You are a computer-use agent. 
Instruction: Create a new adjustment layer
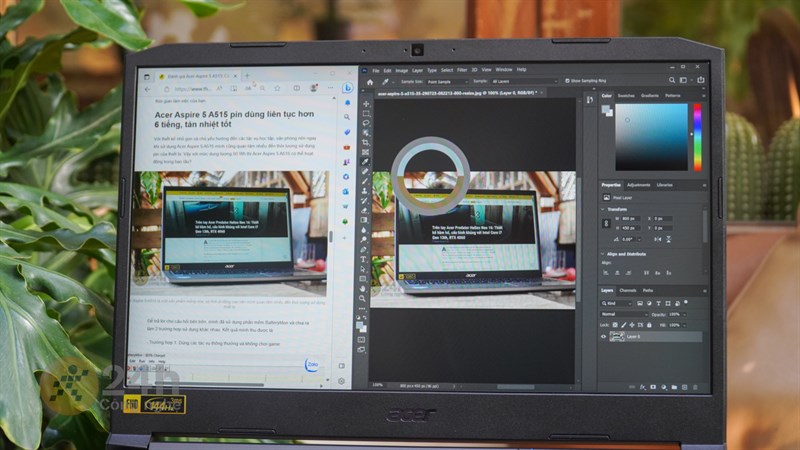664,387
